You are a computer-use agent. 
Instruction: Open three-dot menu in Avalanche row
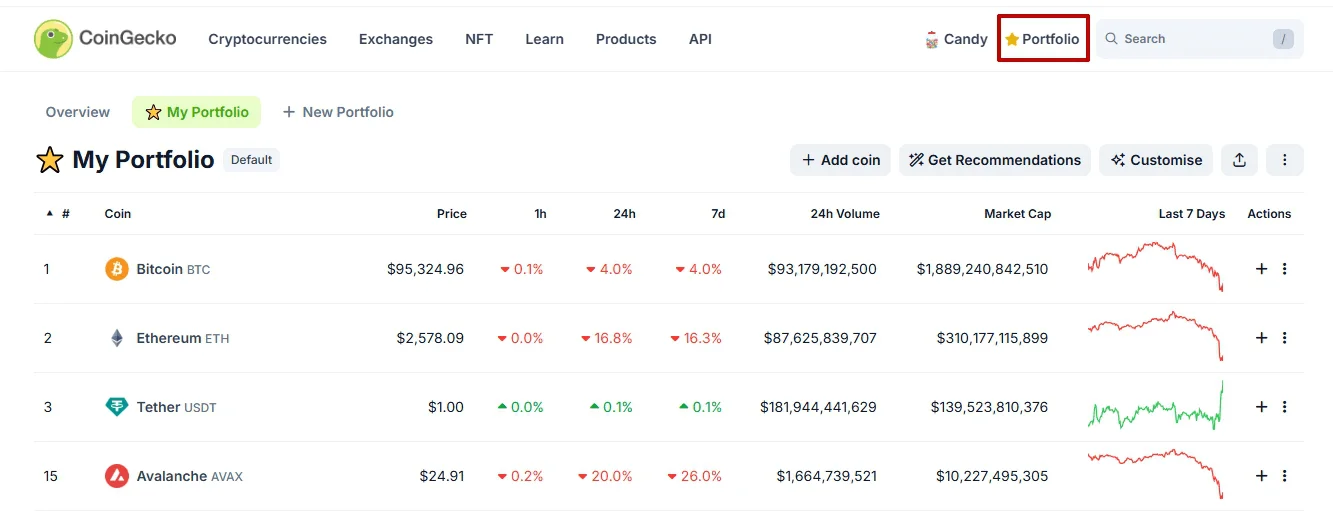pos(1284,476)
